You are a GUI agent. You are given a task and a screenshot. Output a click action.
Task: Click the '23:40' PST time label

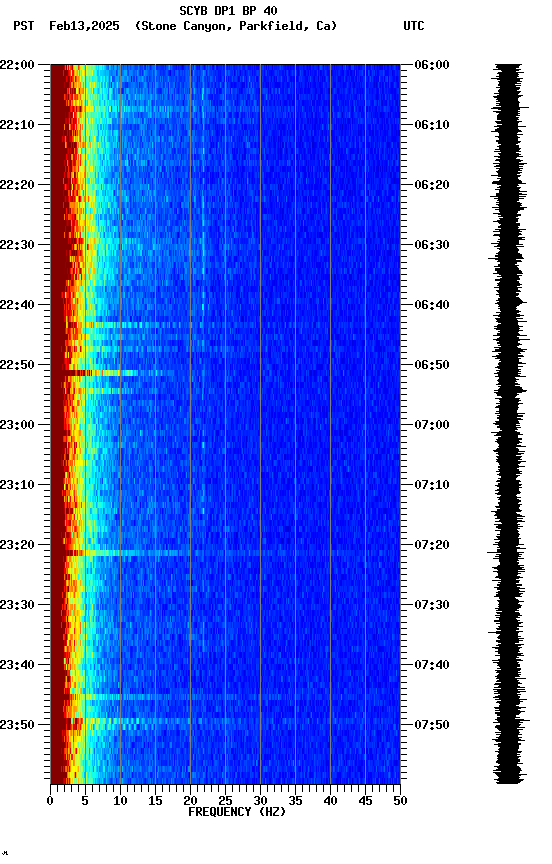(x=17, y=666)
